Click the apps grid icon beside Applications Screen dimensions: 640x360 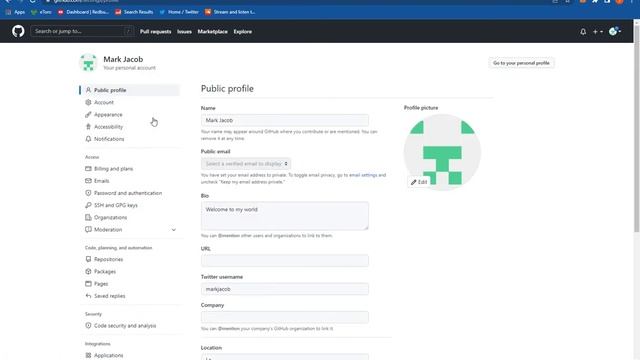(88, 356)
